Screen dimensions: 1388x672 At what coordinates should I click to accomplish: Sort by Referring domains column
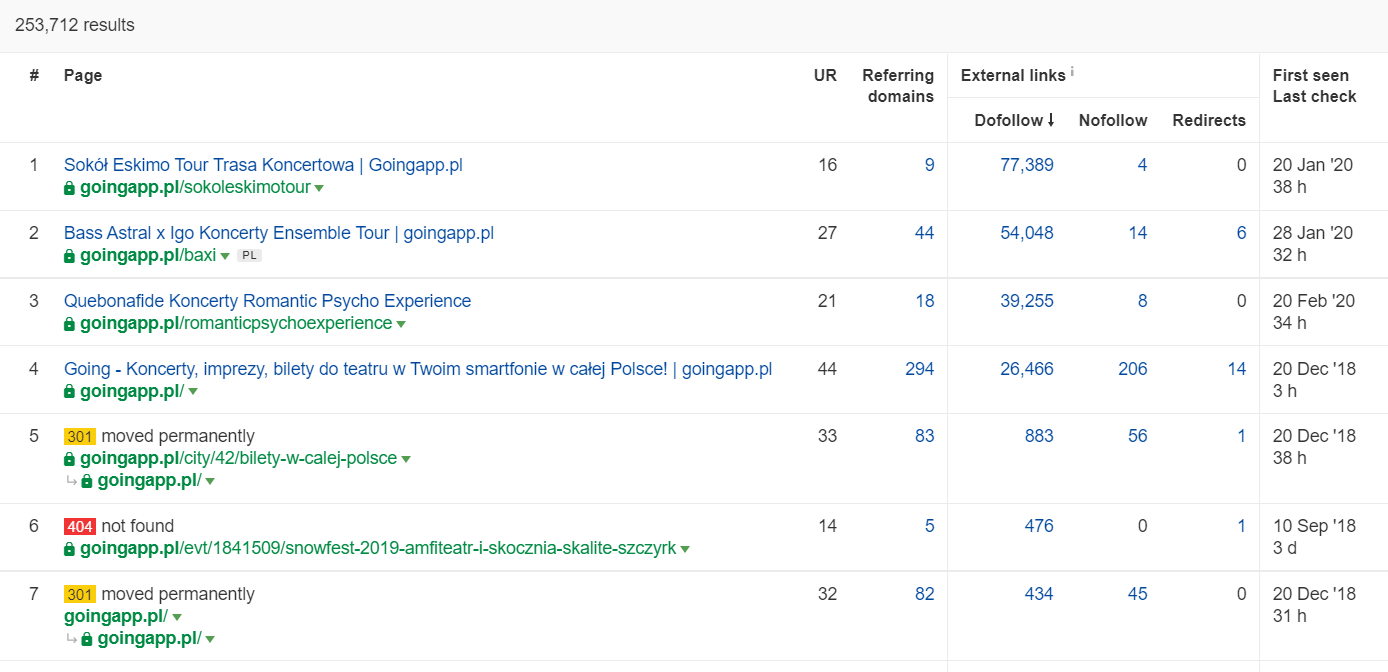click(897, 85)
